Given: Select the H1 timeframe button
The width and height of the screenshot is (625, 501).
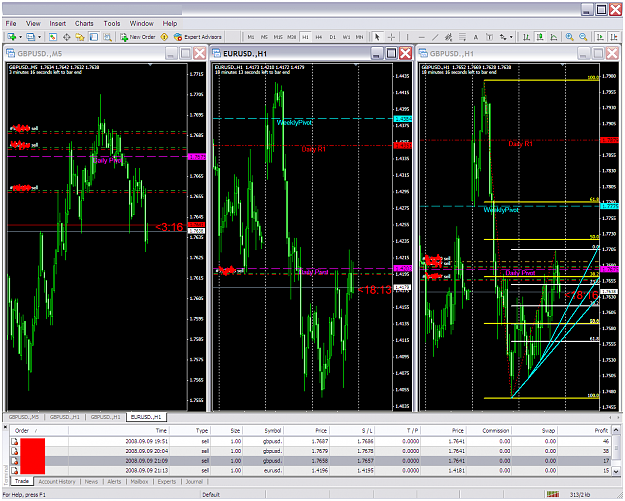Looking at the screenshot, I should [305, 37].
